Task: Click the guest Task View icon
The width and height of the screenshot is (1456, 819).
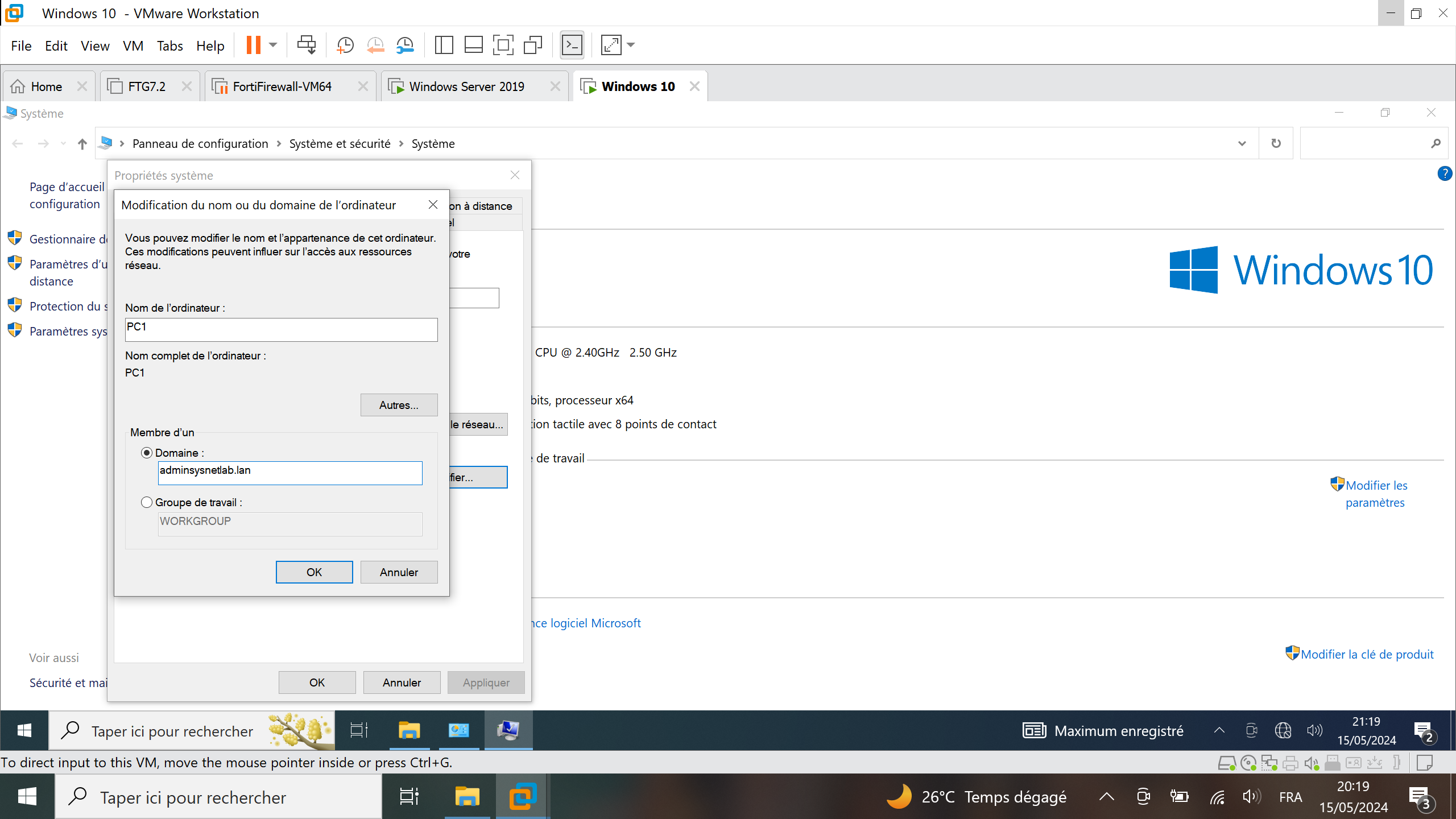Action: (359, 730)
